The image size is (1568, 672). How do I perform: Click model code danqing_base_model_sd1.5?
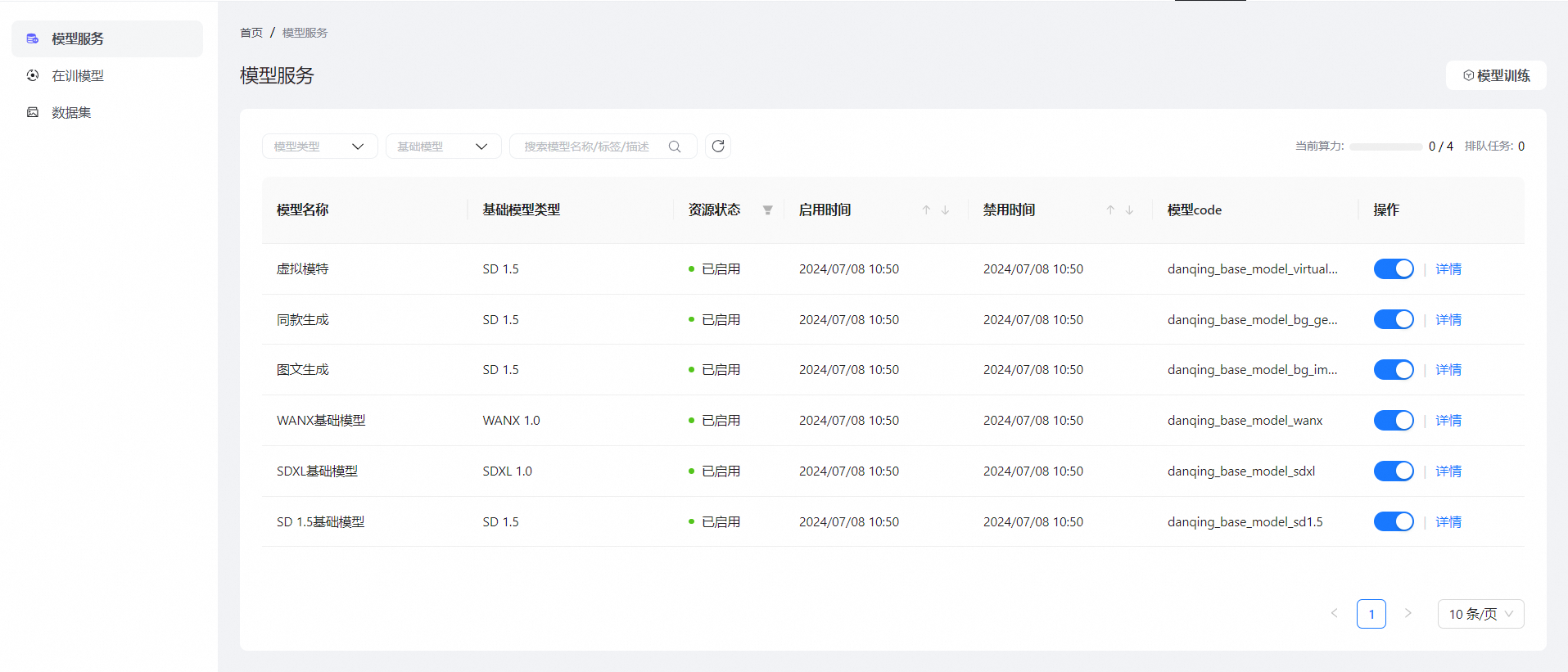click(1245, 522)
